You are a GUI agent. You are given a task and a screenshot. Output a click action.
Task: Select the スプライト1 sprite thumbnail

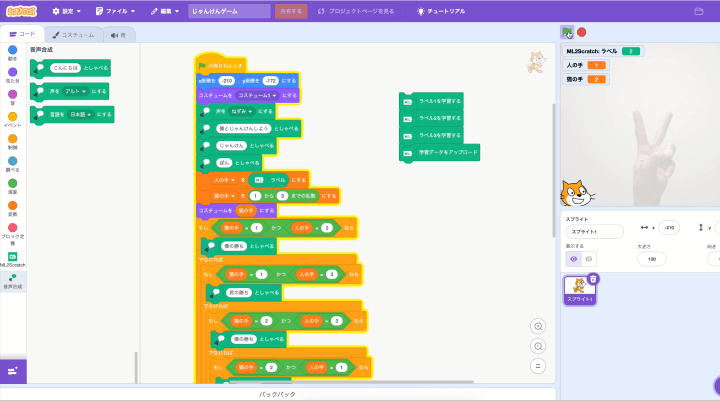coord(579,290)
